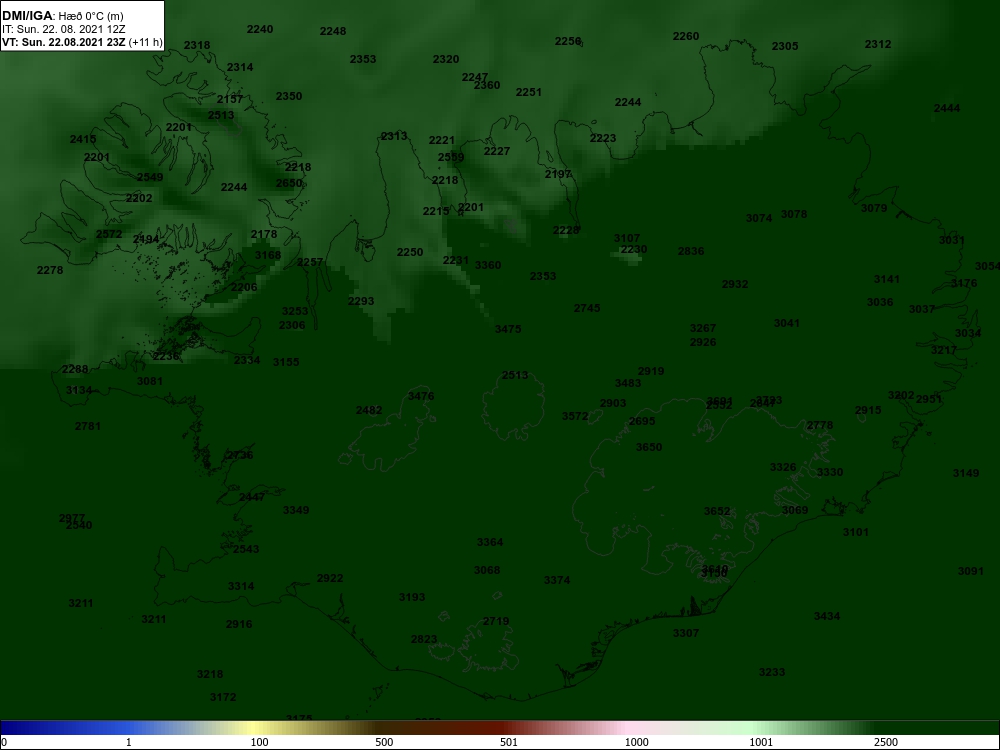Select the 2482 value
The image size is (1000, 750).
pyautogui.click(x=369, y=410)
